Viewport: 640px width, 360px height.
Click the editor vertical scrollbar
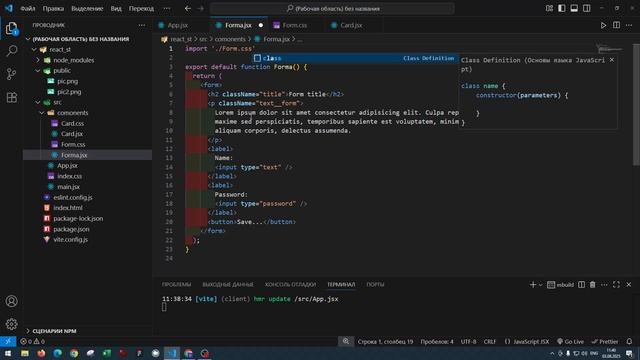point(636,104)
